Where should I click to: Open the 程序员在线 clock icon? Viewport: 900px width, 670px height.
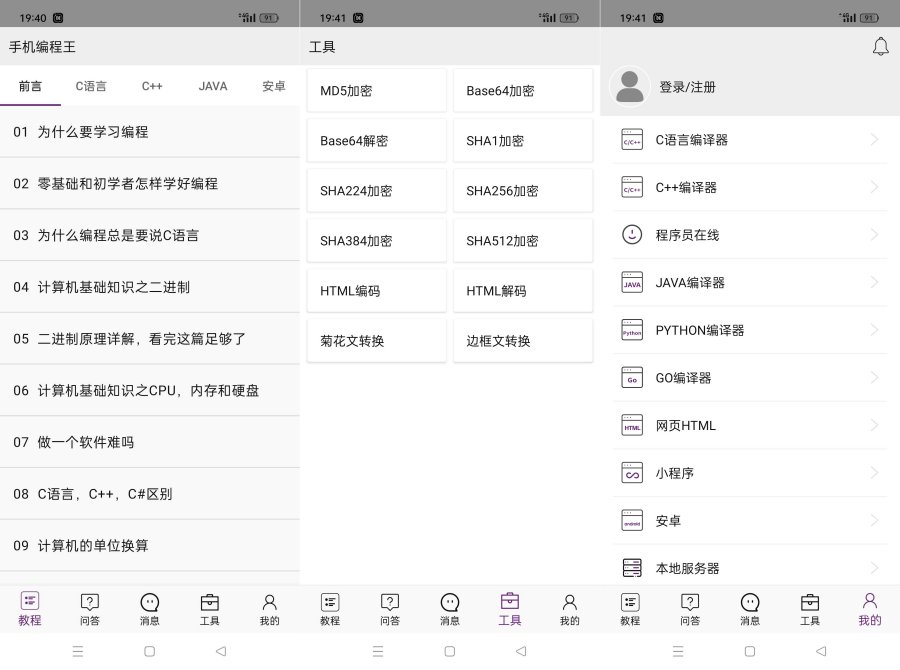[631, 234]
